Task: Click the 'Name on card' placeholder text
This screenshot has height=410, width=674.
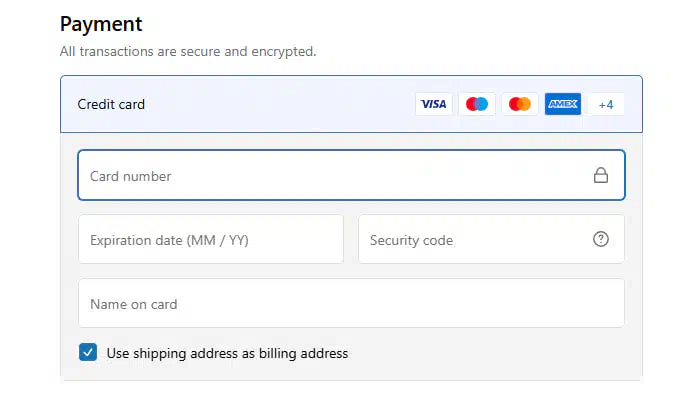Action: (134, 304)
